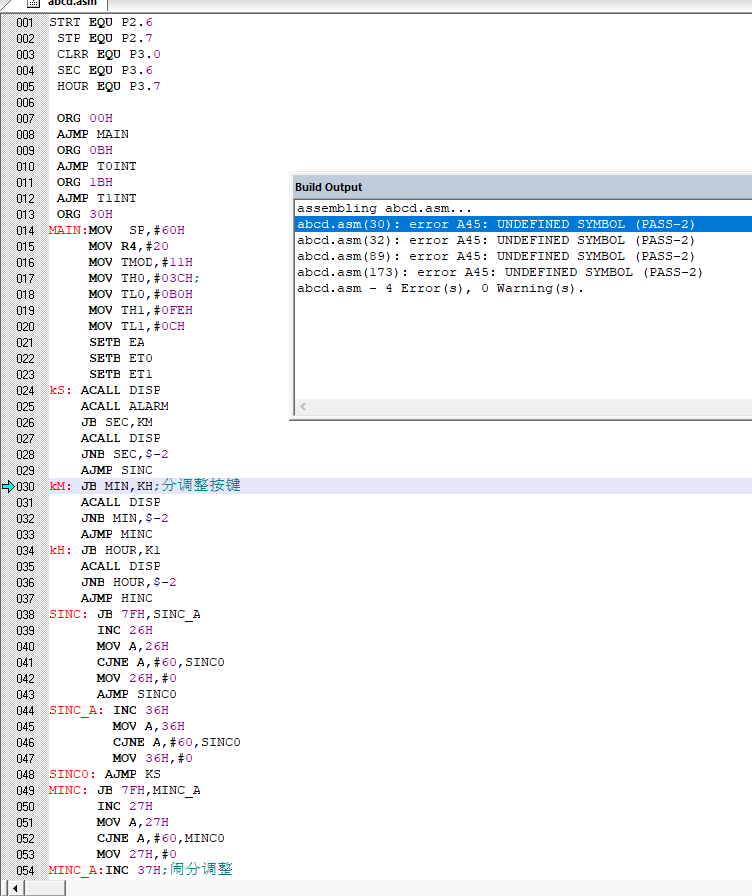Click the 'JB SEC,KM' line
The width and height of the screenshot is (752, 896).
click(x=117, y=422)
